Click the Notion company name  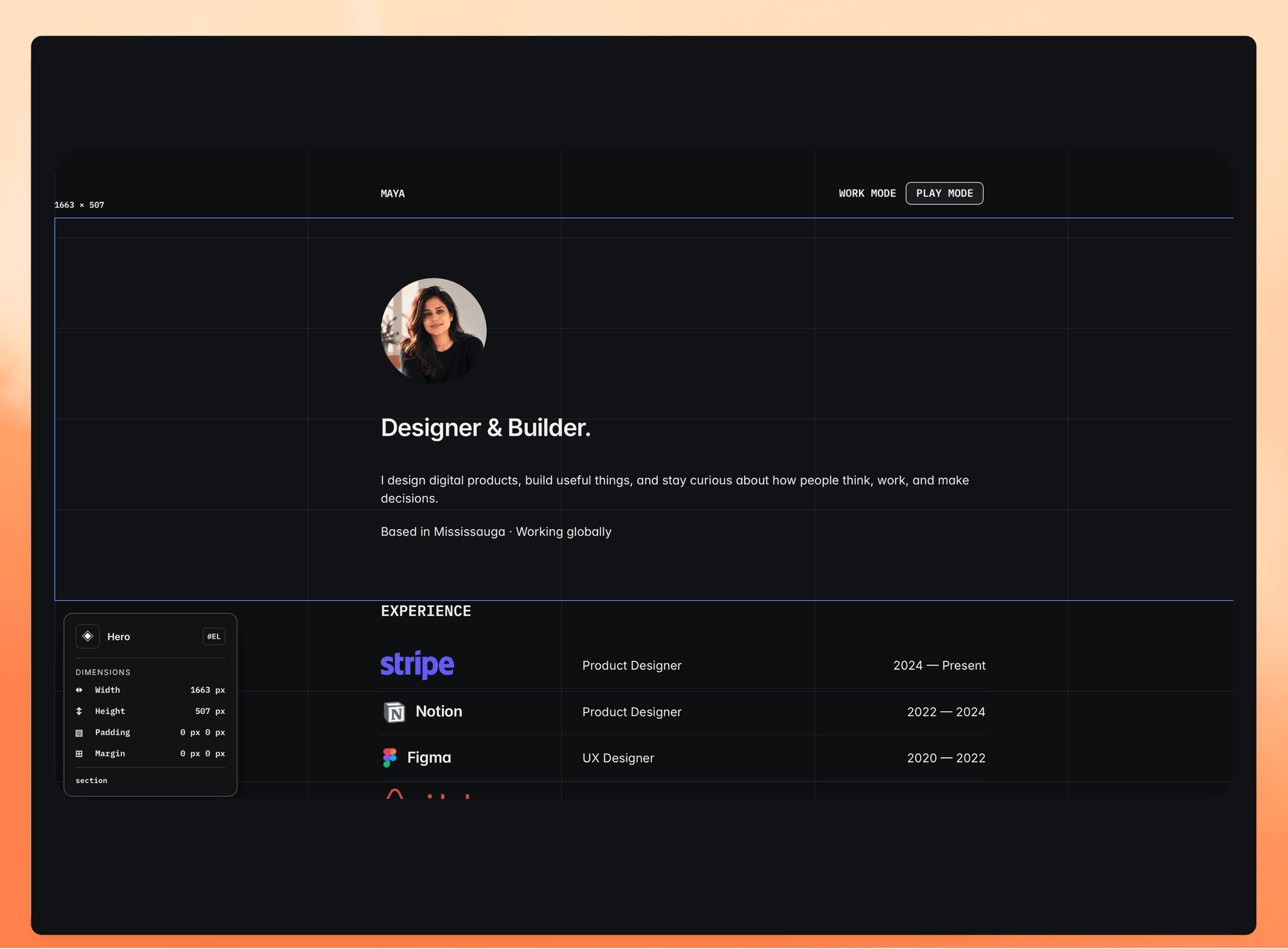439,712
